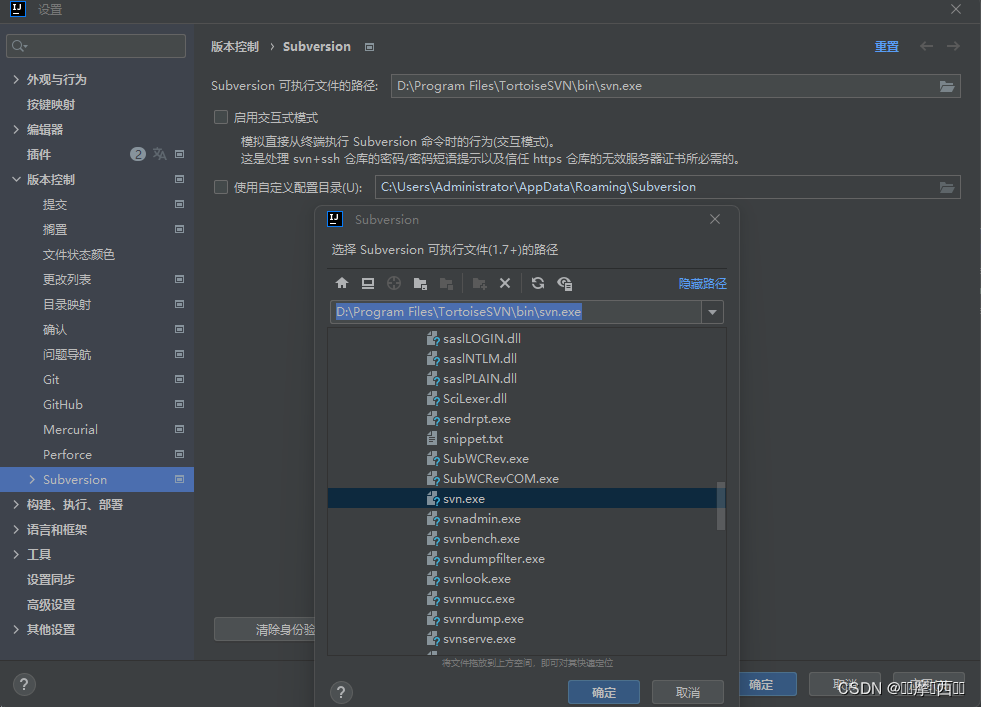Click the home directory icon in file chooser
The image size is (981, 707).
[342, 283]
